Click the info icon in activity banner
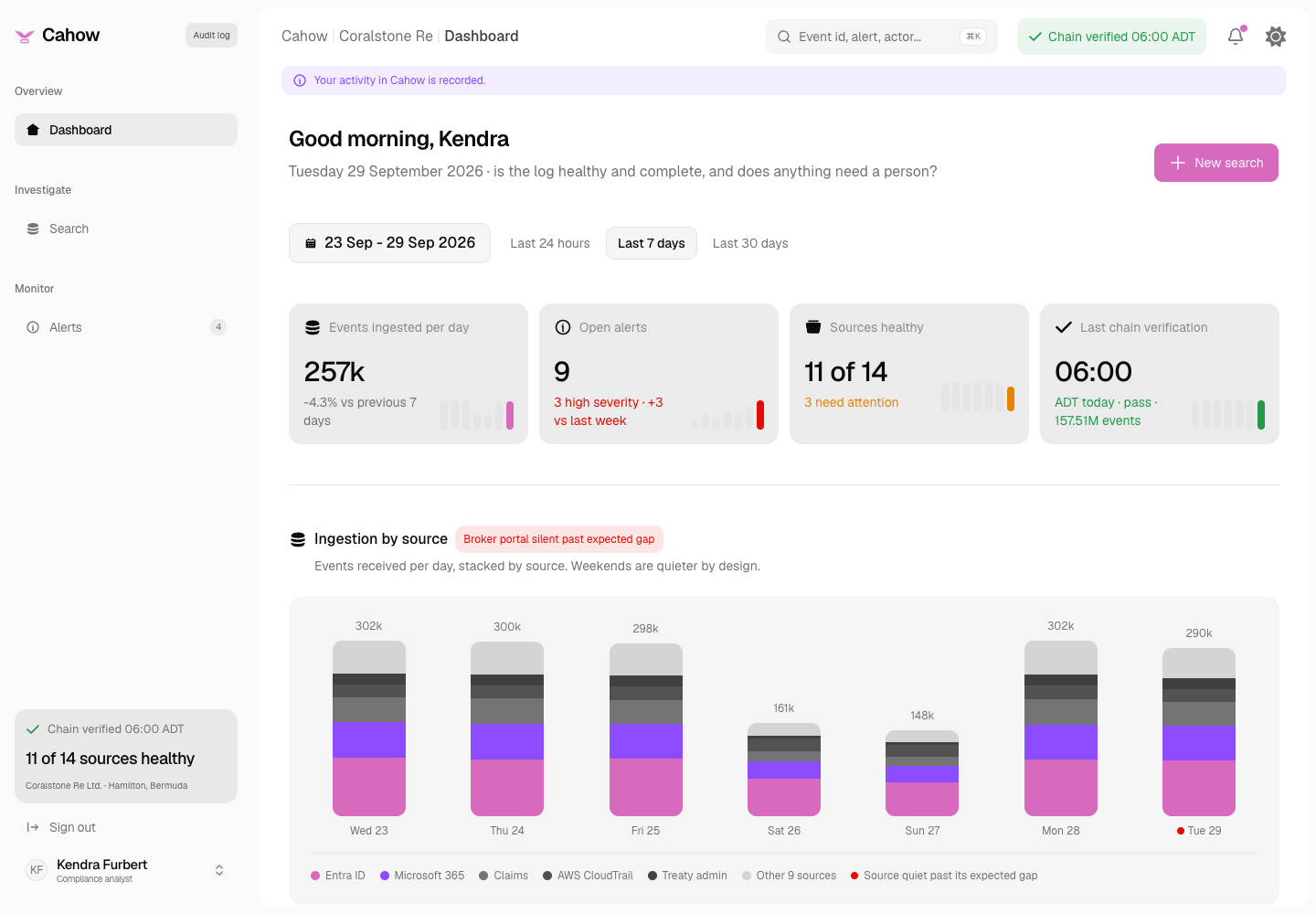Image resolution: width=1316 pixels, height=914 pixels. [300, 80]
